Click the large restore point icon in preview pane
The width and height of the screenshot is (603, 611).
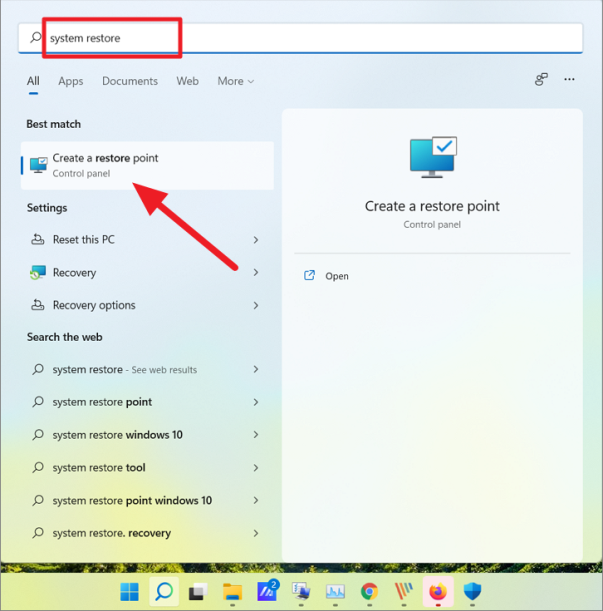pos(433,157)
